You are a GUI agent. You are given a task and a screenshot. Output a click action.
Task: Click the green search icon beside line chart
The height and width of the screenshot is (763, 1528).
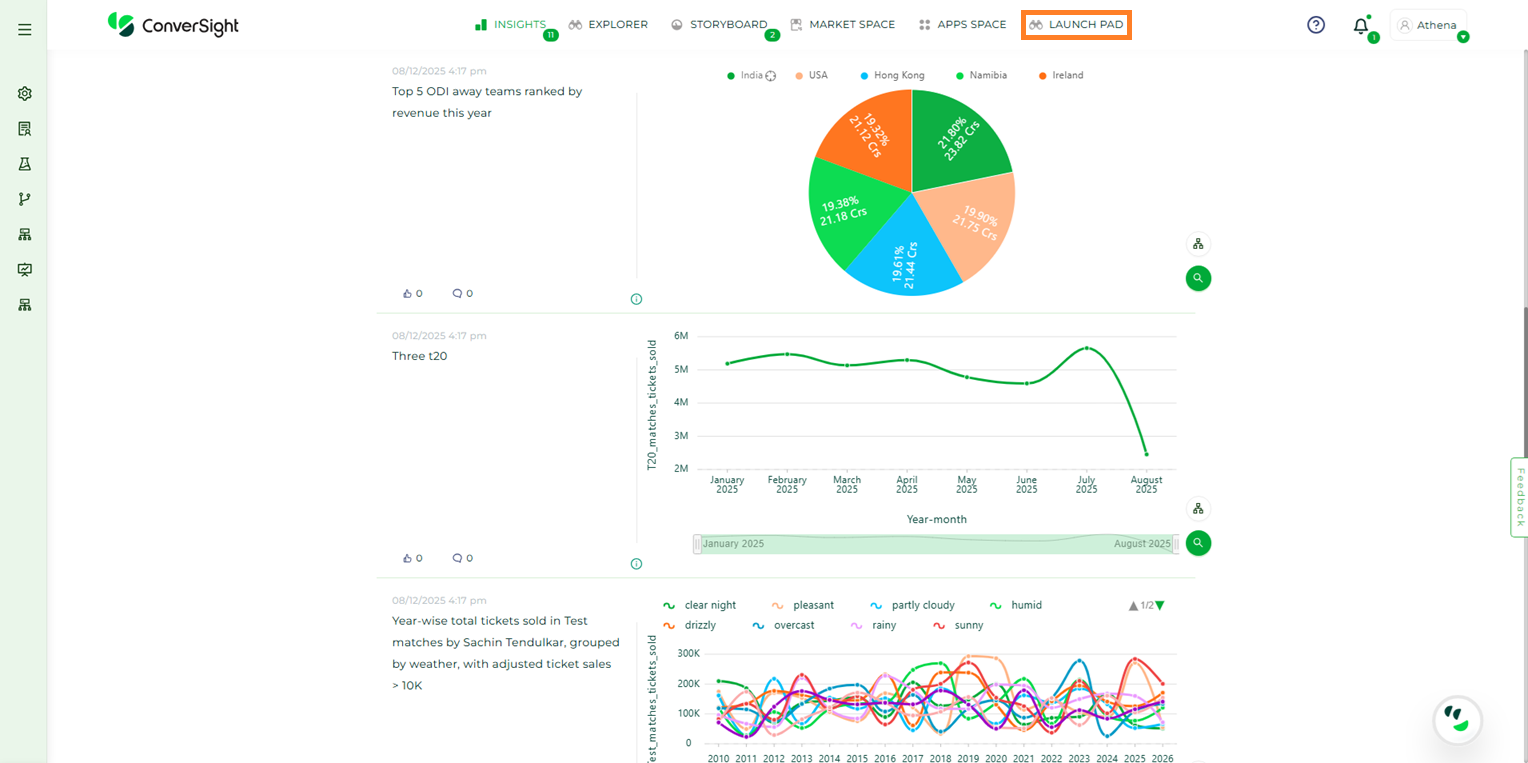pos(1198,543)
